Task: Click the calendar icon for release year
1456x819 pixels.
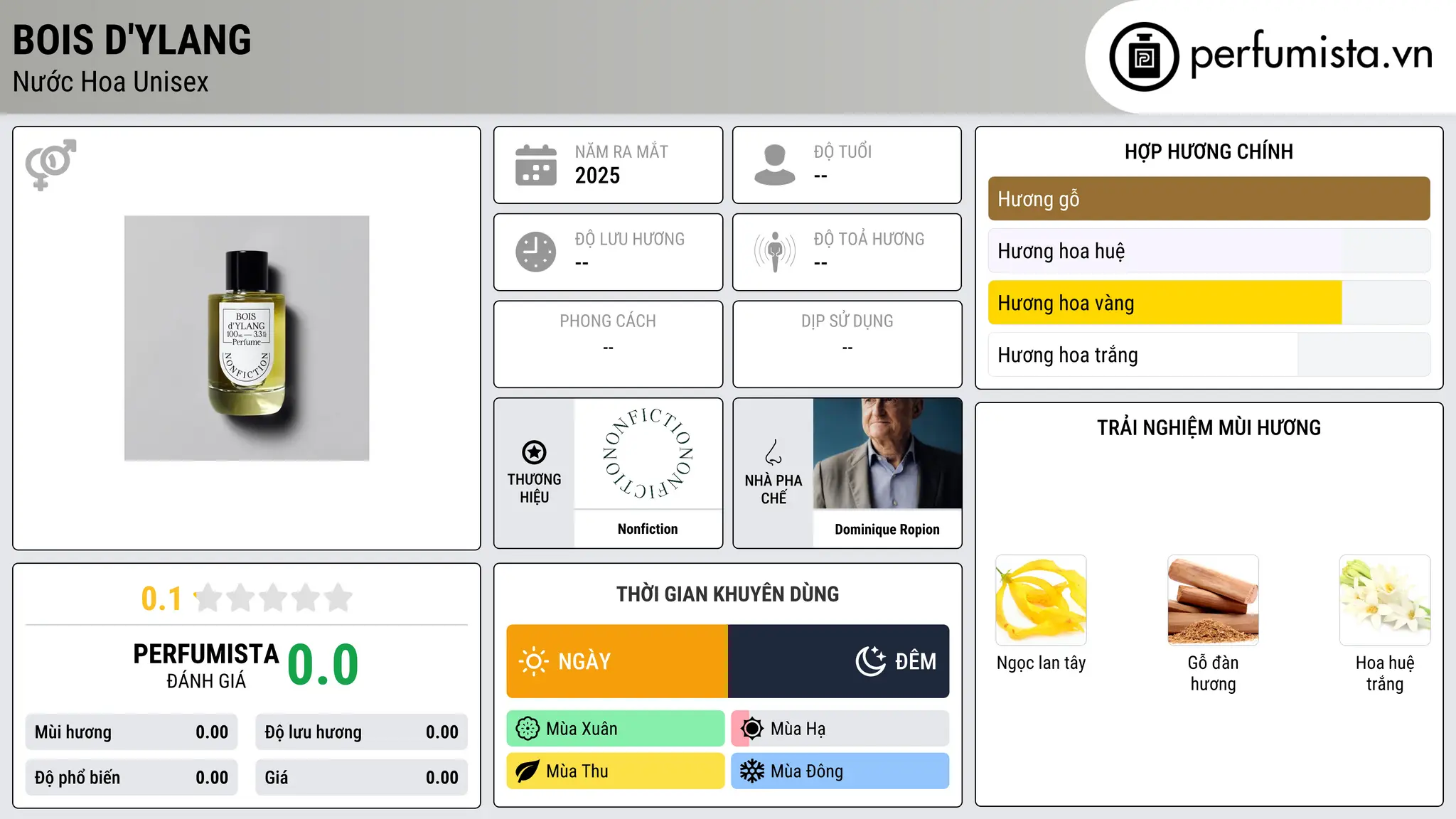Action: click(536, 165)
